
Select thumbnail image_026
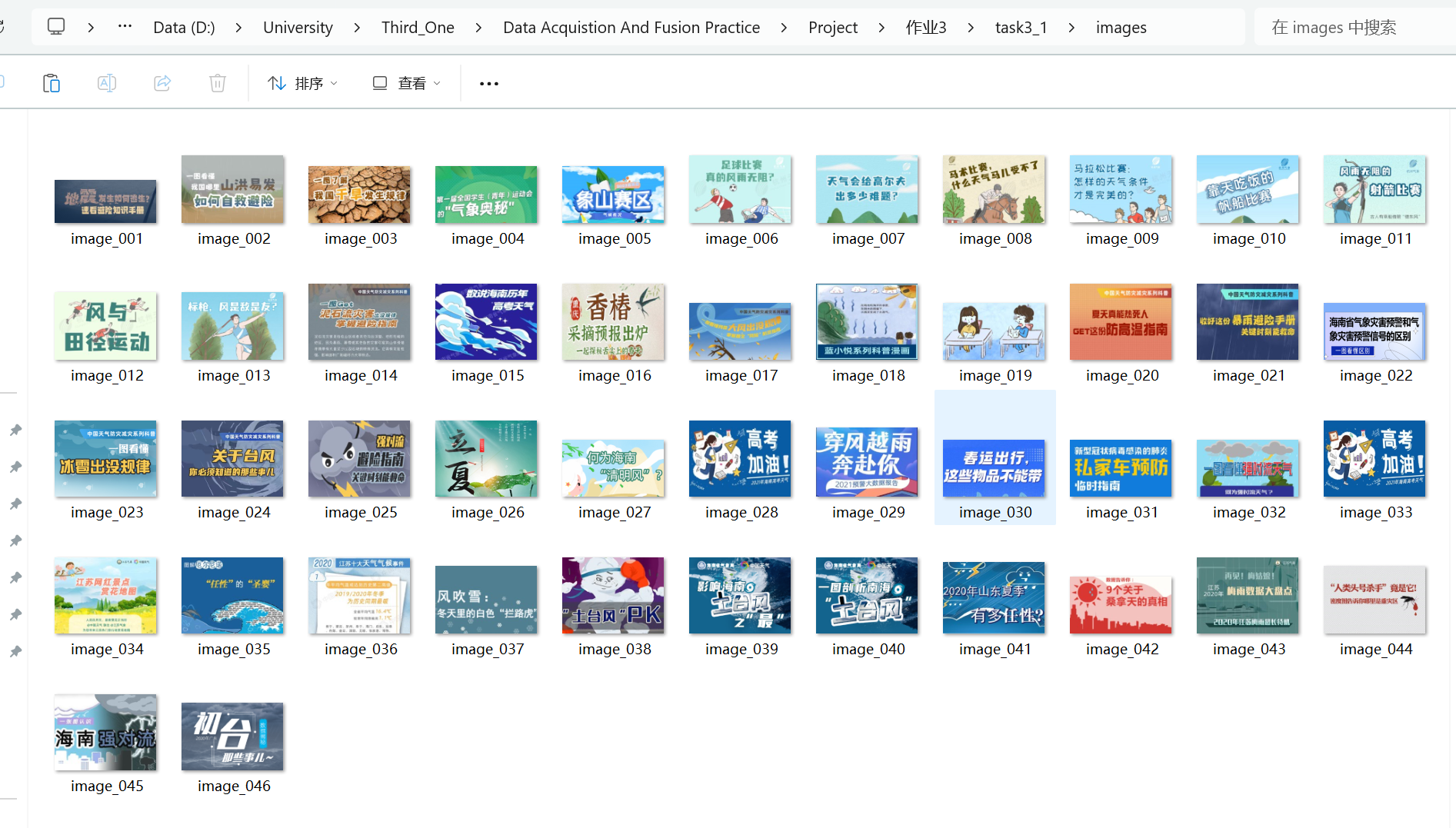coord(486,458)
